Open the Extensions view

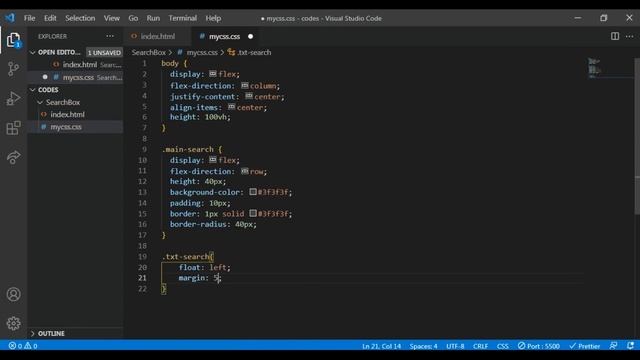(x=13, y=128)
